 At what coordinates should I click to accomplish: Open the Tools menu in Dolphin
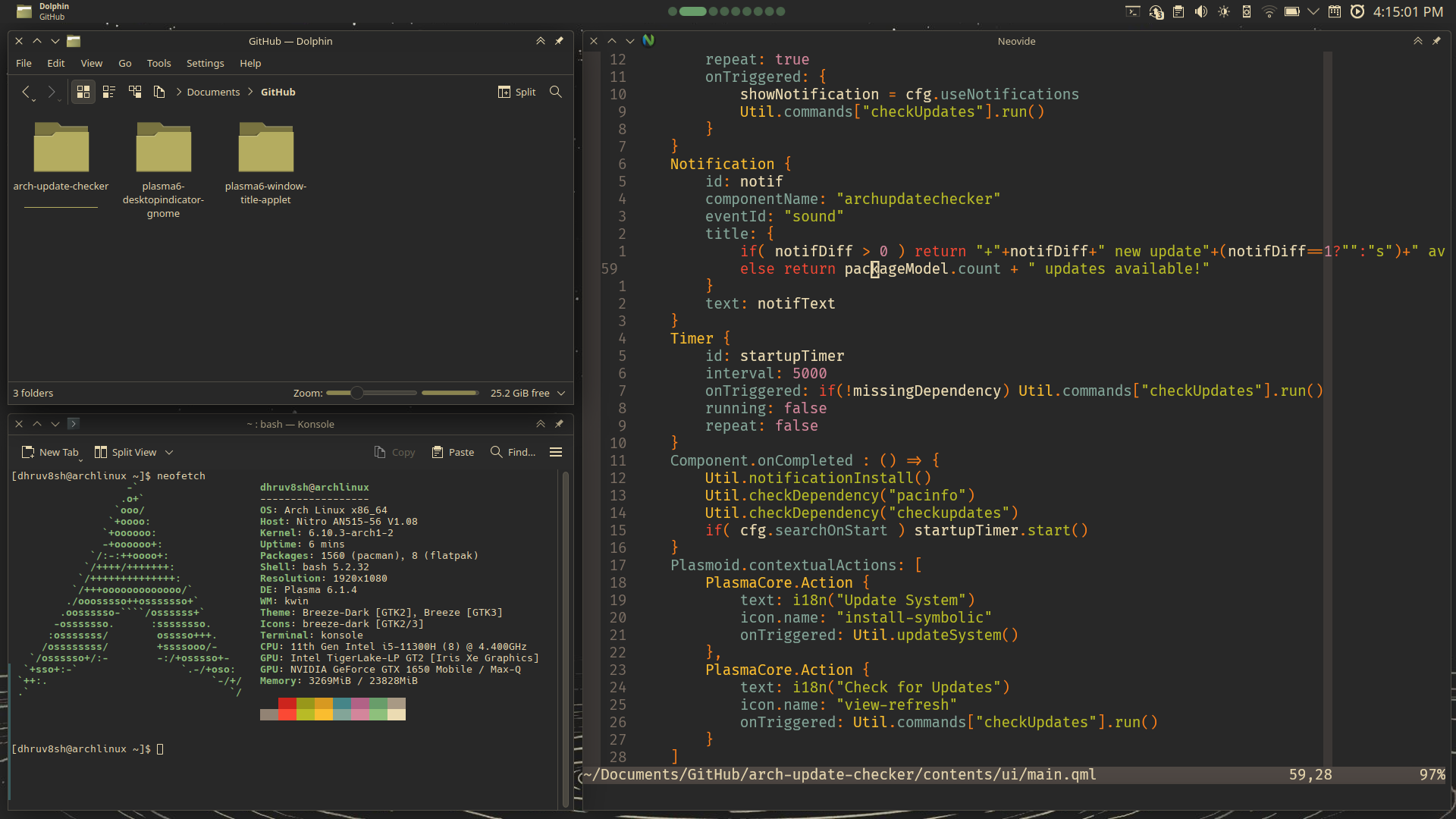158,63
